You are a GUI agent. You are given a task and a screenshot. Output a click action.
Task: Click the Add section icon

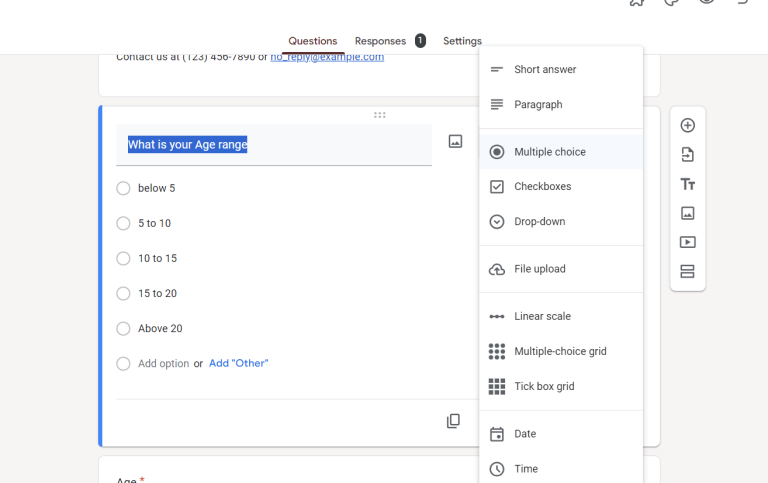[687, 271]
